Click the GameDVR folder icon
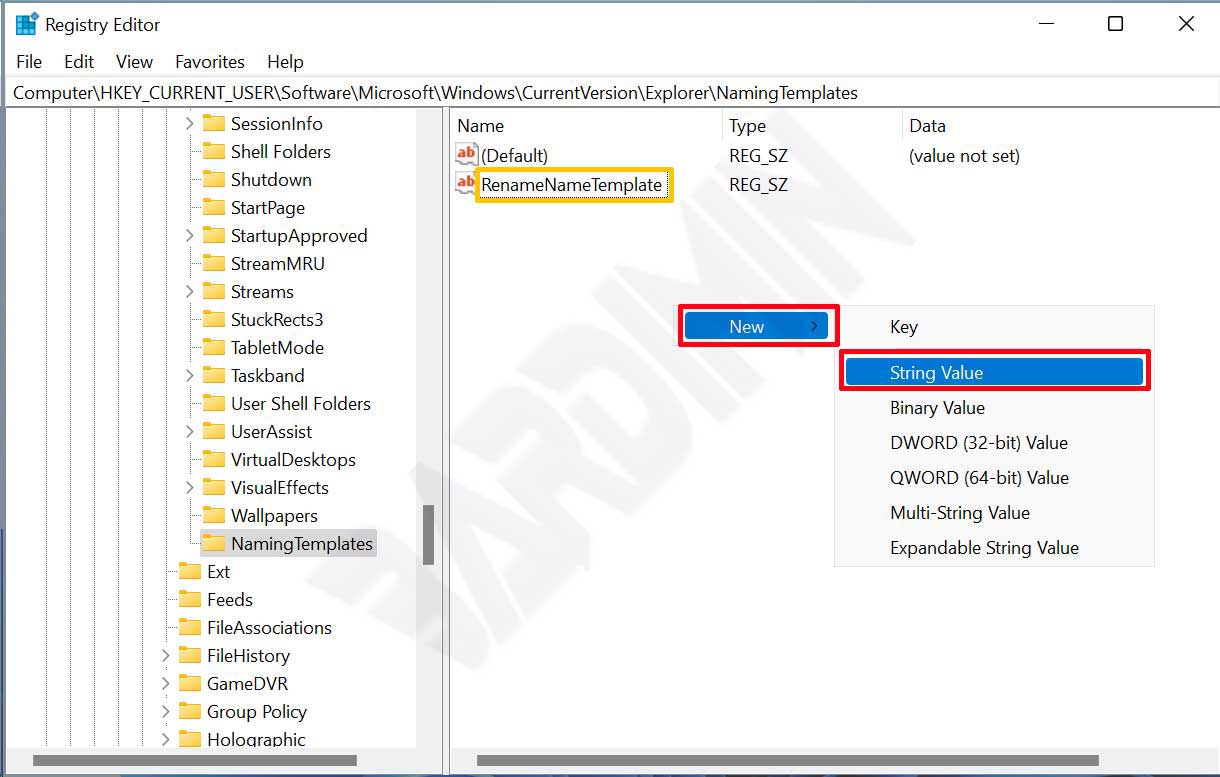The height and width of the screenshot is (777, 1220). (190, 684)
